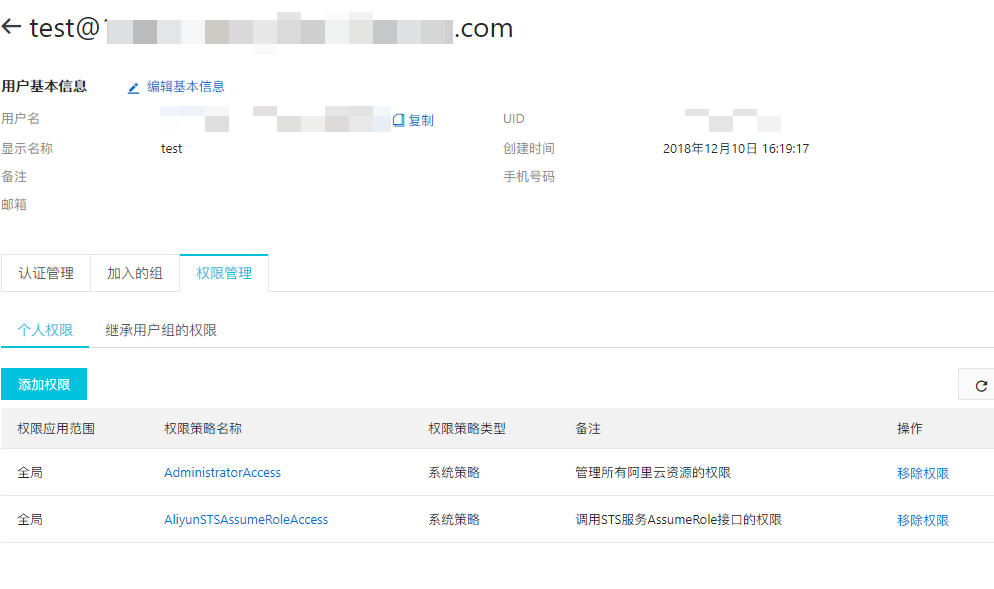994x589 pixels.
Task: Select the 权限管理 tab
Action: pos(224,273)
